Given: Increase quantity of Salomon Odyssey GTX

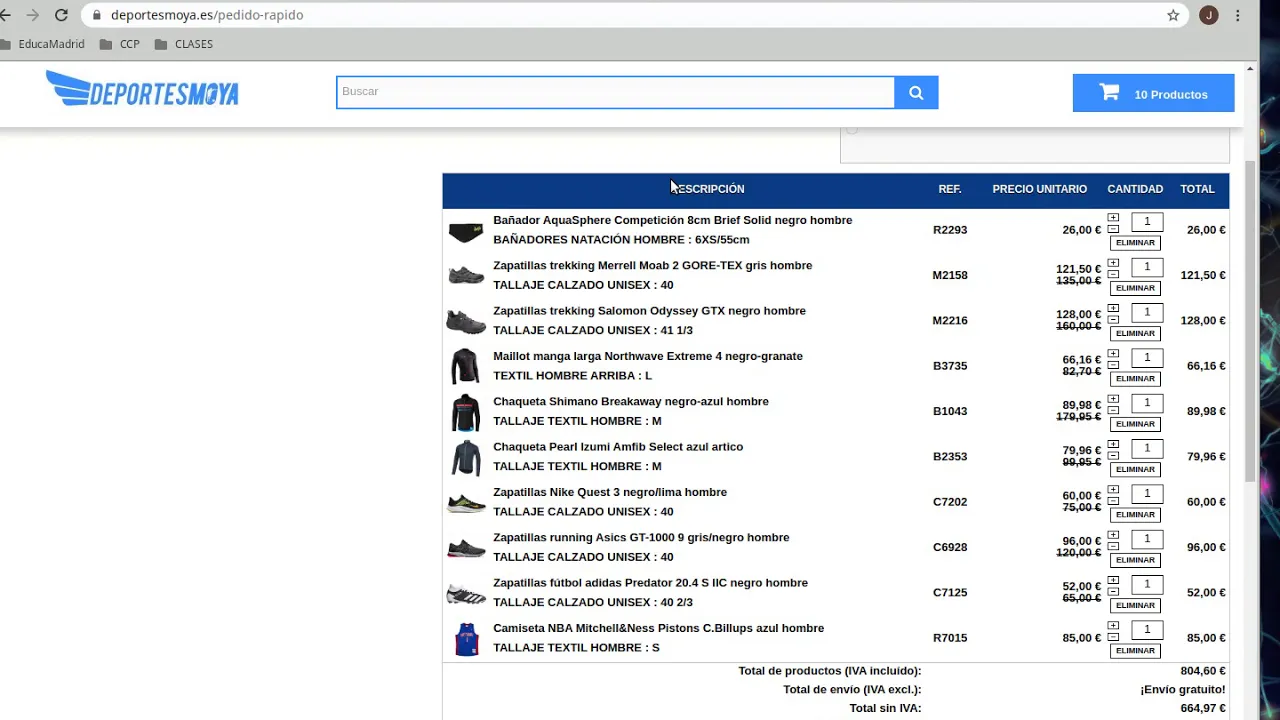Looking at the screenshot, I should pos(1113,308).
